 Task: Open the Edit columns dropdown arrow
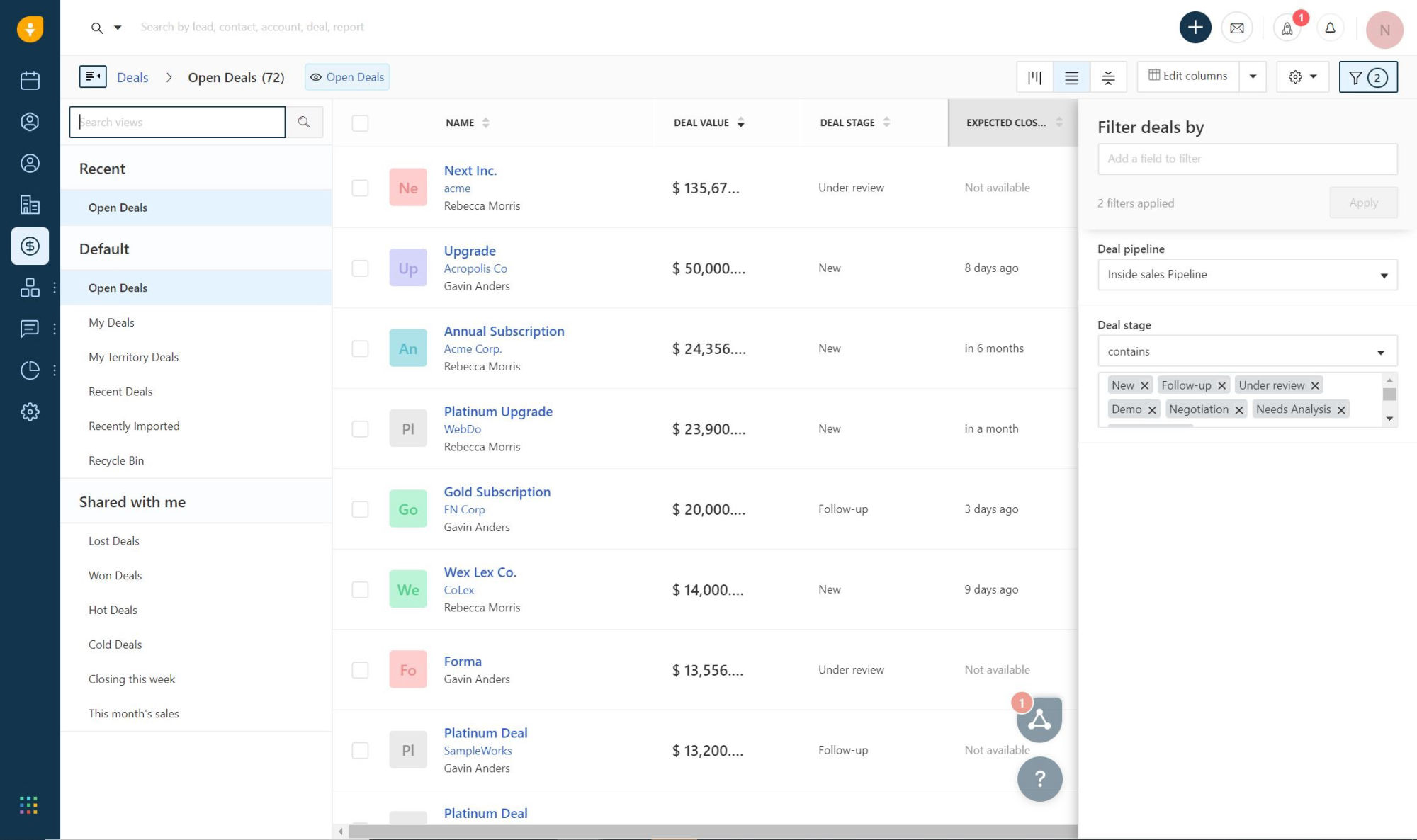click(x=1253, y=76)
